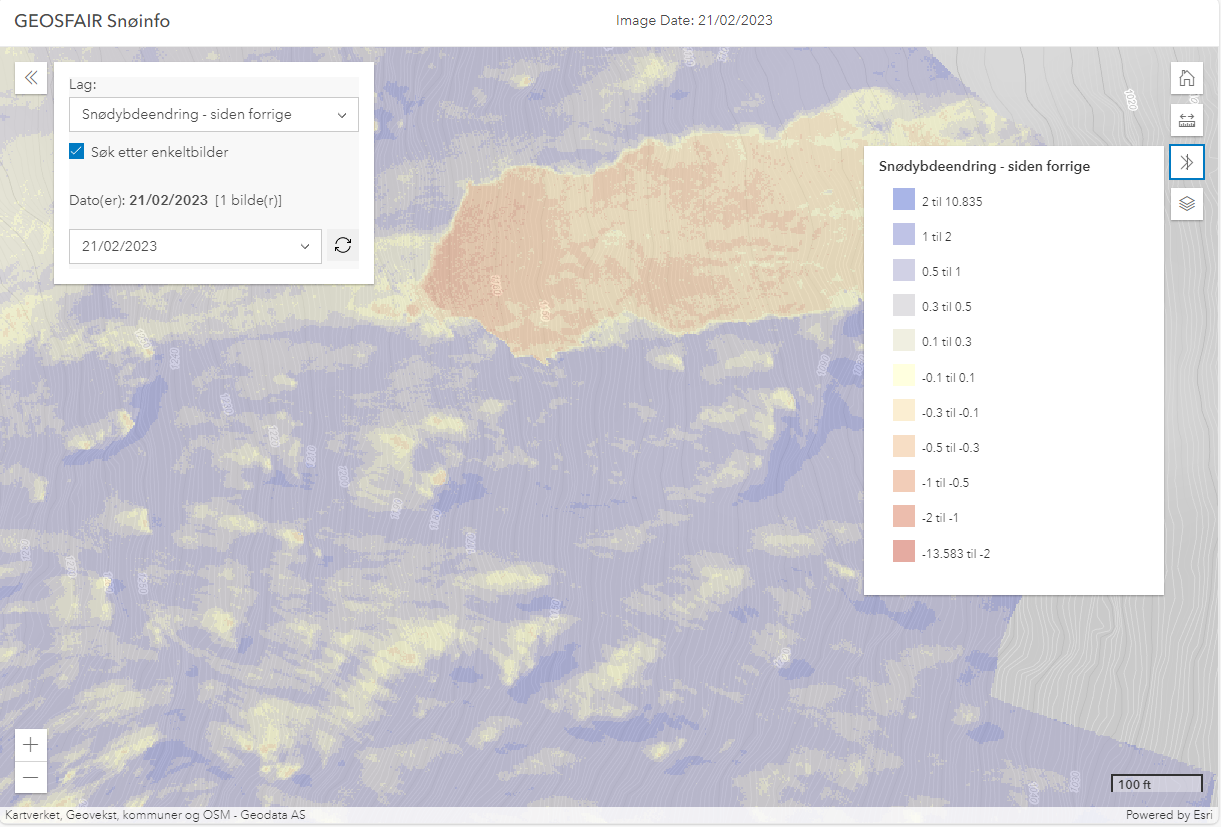Click the '-1 til -0.5' legend swatch
The height and width of the screenshot is (827, 1221).
coord(904,482)
